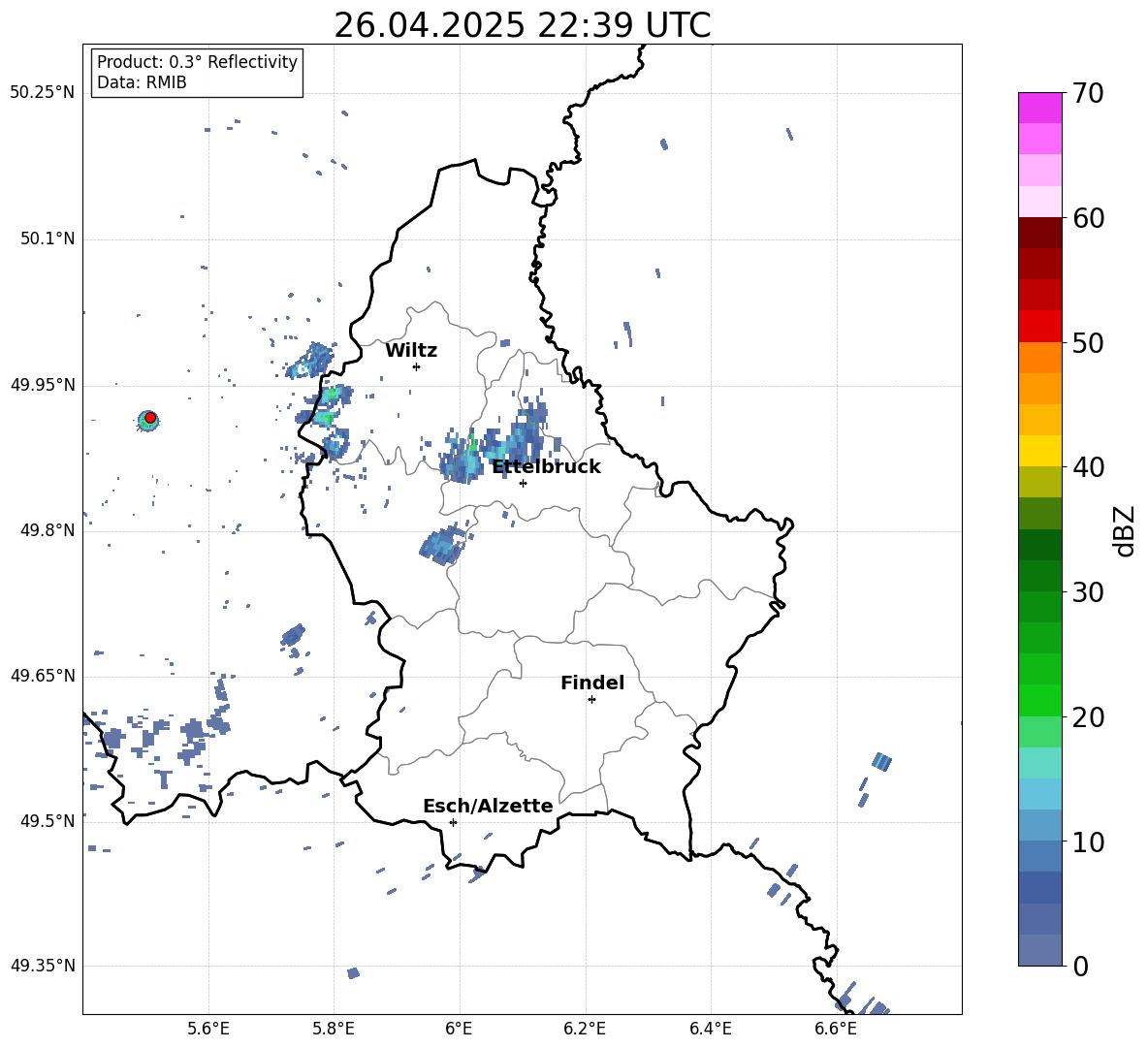The width and height of the screenshot is (1148, 1048).
Task: Click the 6.2°E longitude label
Action: (585, 1029)
